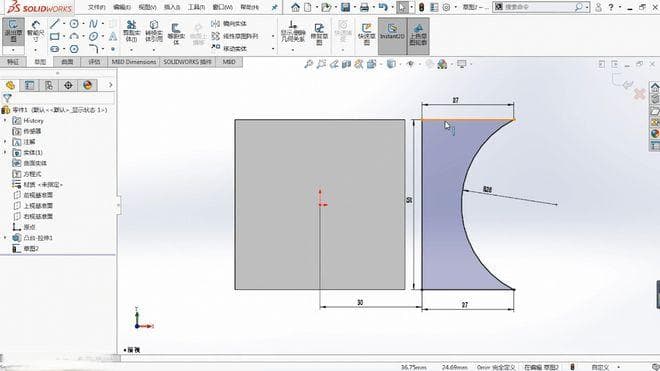Select the Corner Rectangle sketch tool
Screen dimensions: 660x371
point(54,37)
